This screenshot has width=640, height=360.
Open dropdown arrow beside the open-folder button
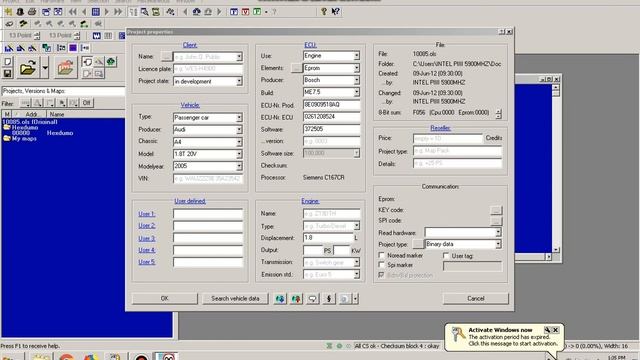(45, 67)
